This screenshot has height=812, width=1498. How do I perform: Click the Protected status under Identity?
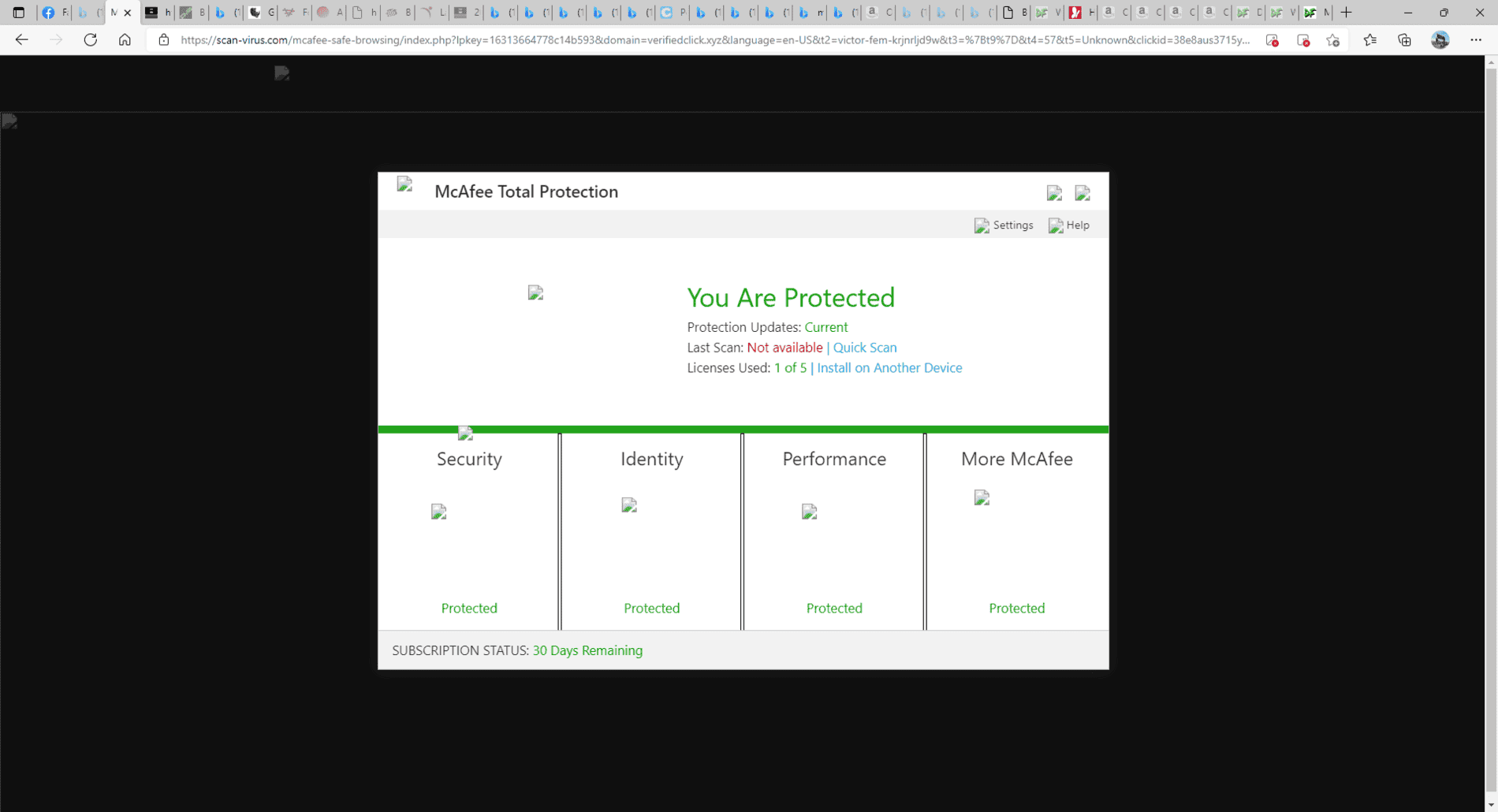point(652,609)
